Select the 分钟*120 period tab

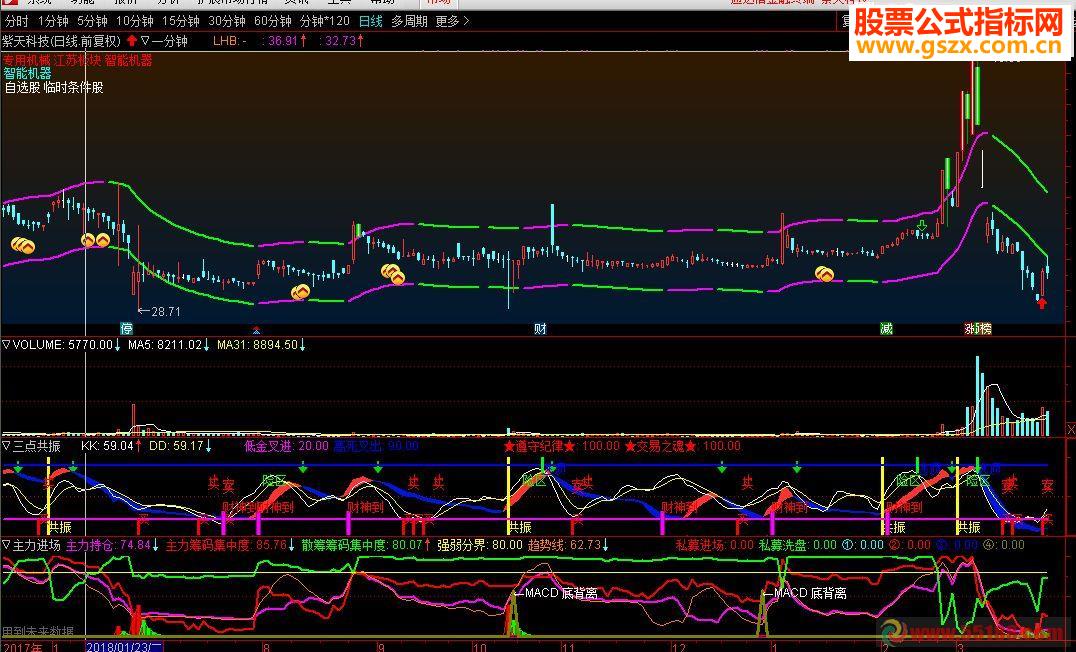[325, 21]
